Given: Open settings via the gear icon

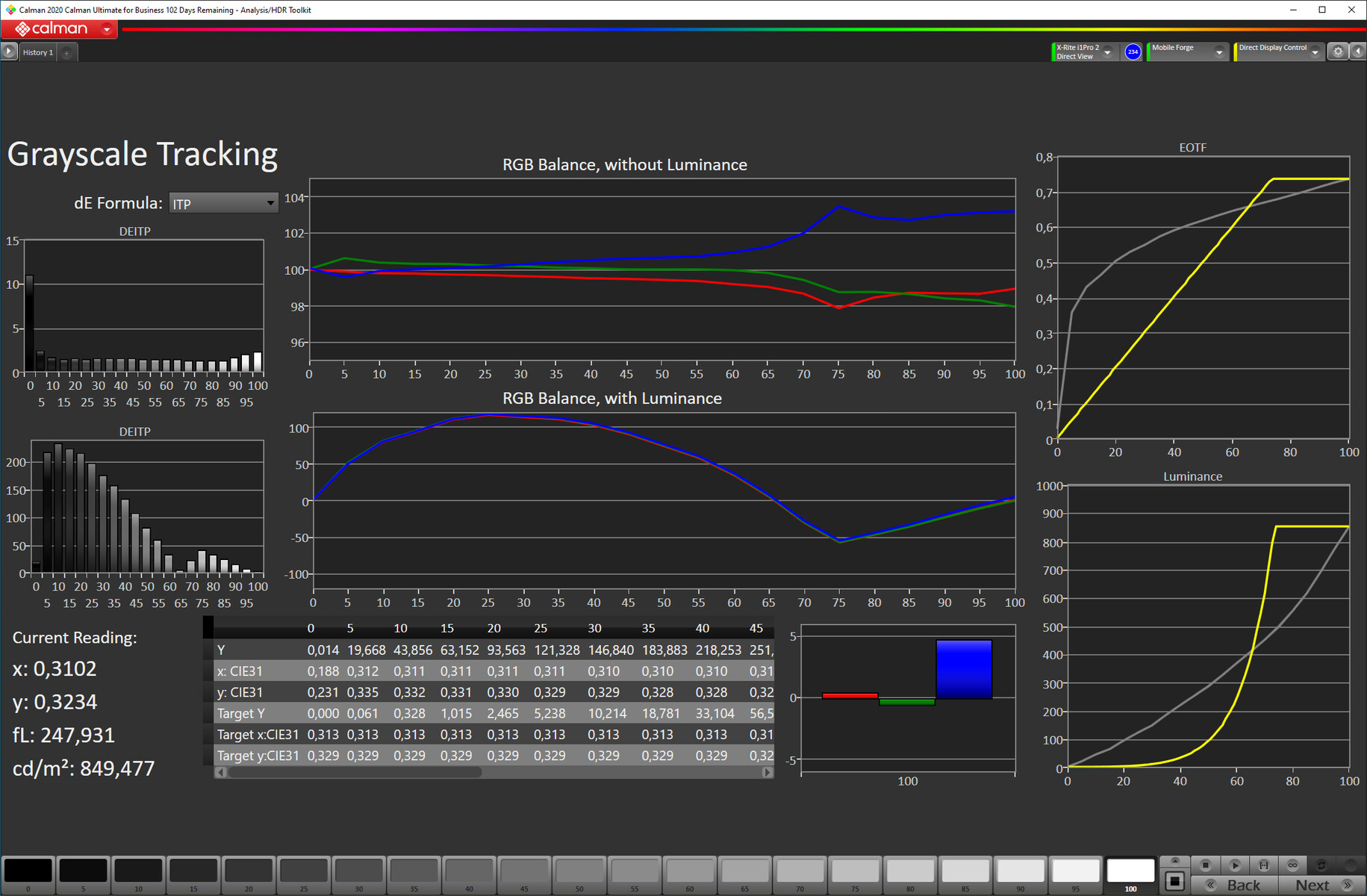Looking at the screenshot, I should pyautogui.click(x=1338, y=52).
